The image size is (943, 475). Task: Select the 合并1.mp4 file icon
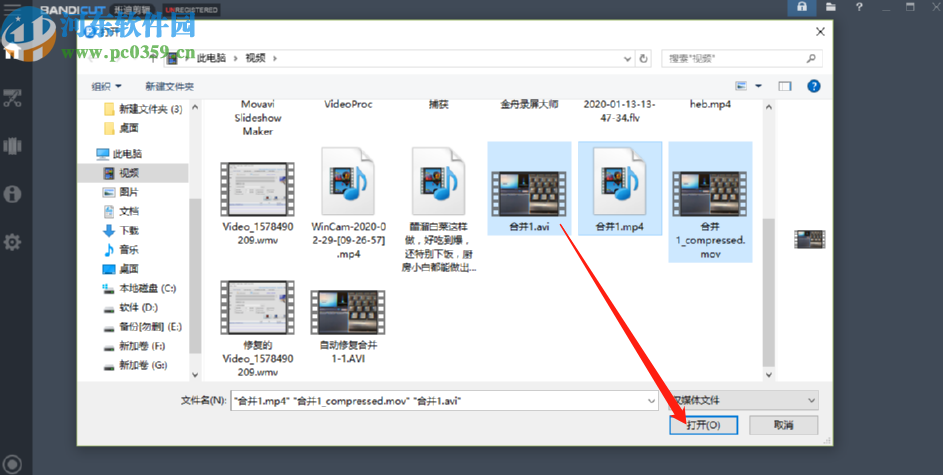(619, 188)
